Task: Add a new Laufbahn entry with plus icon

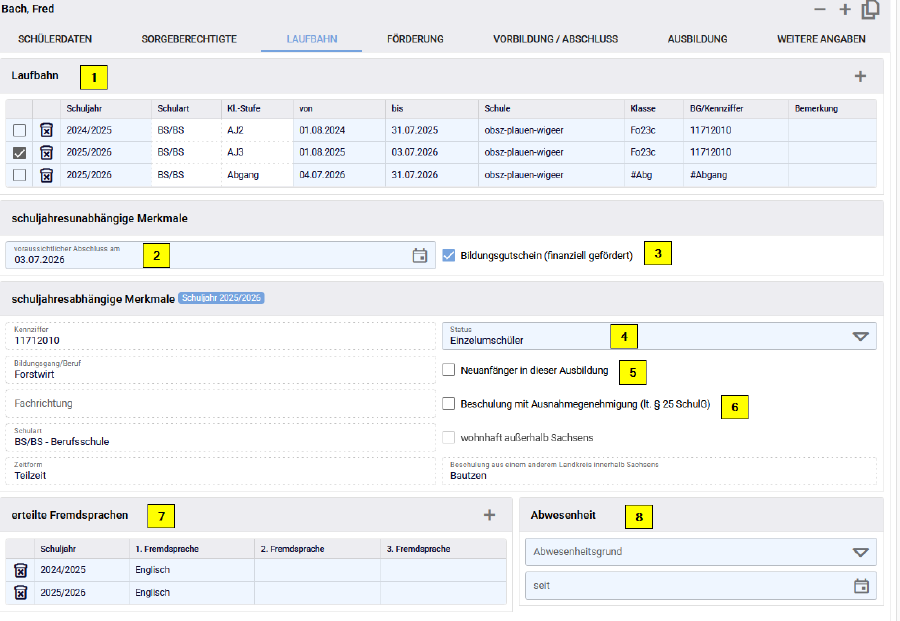Action: tap(860, 76)
